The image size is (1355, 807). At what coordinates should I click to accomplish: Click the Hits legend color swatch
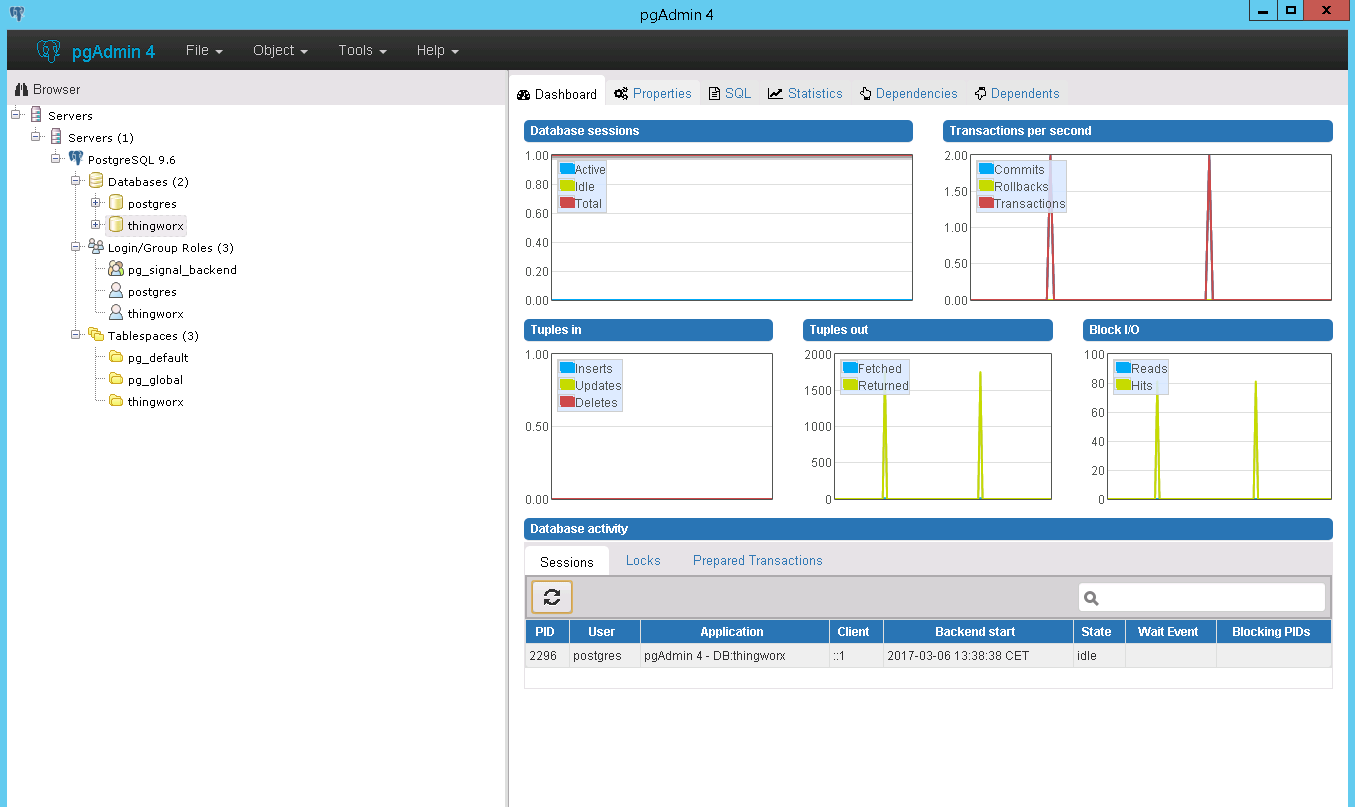1123,385
